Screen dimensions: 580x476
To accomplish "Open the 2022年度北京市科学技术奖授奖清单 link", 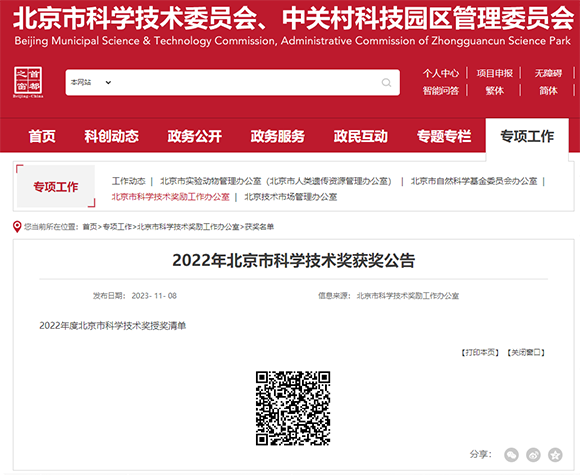I will pyautogui.click(x=112, y=325).
